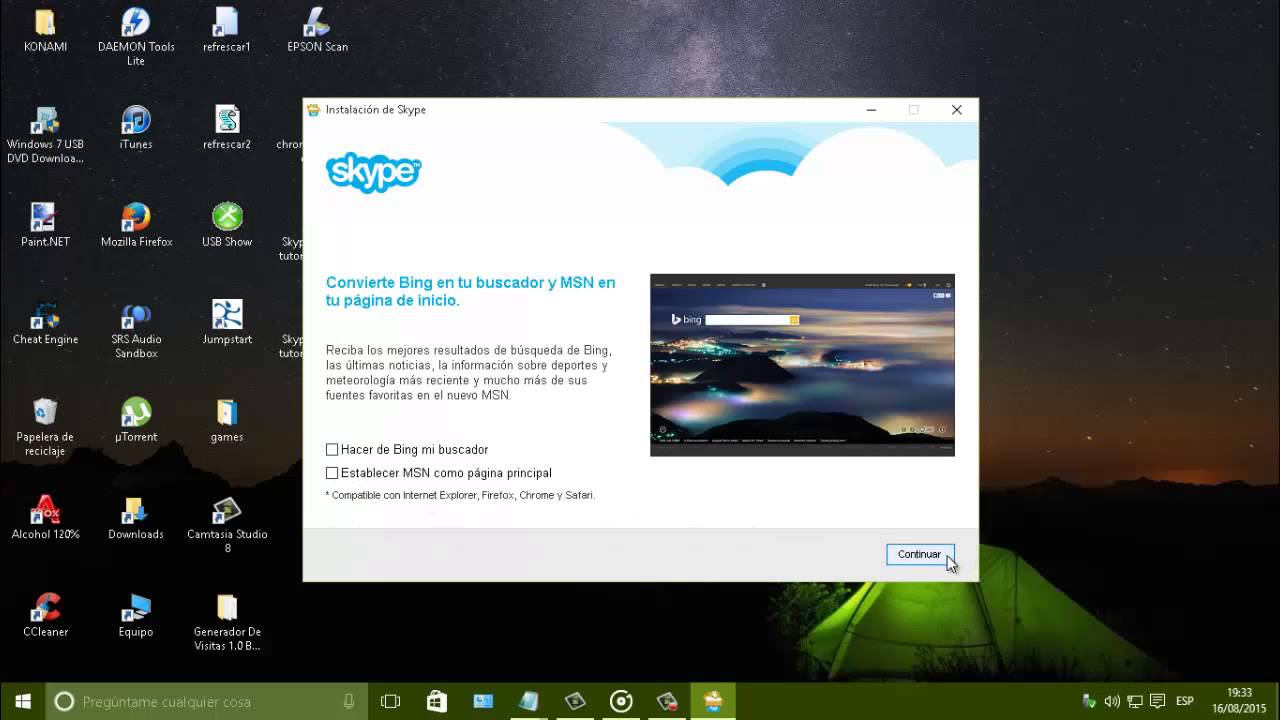The width and height of the screenshot is (1280, 720).
Task: Open the Action Center notifications icon
Action: tap(1158, 701)
